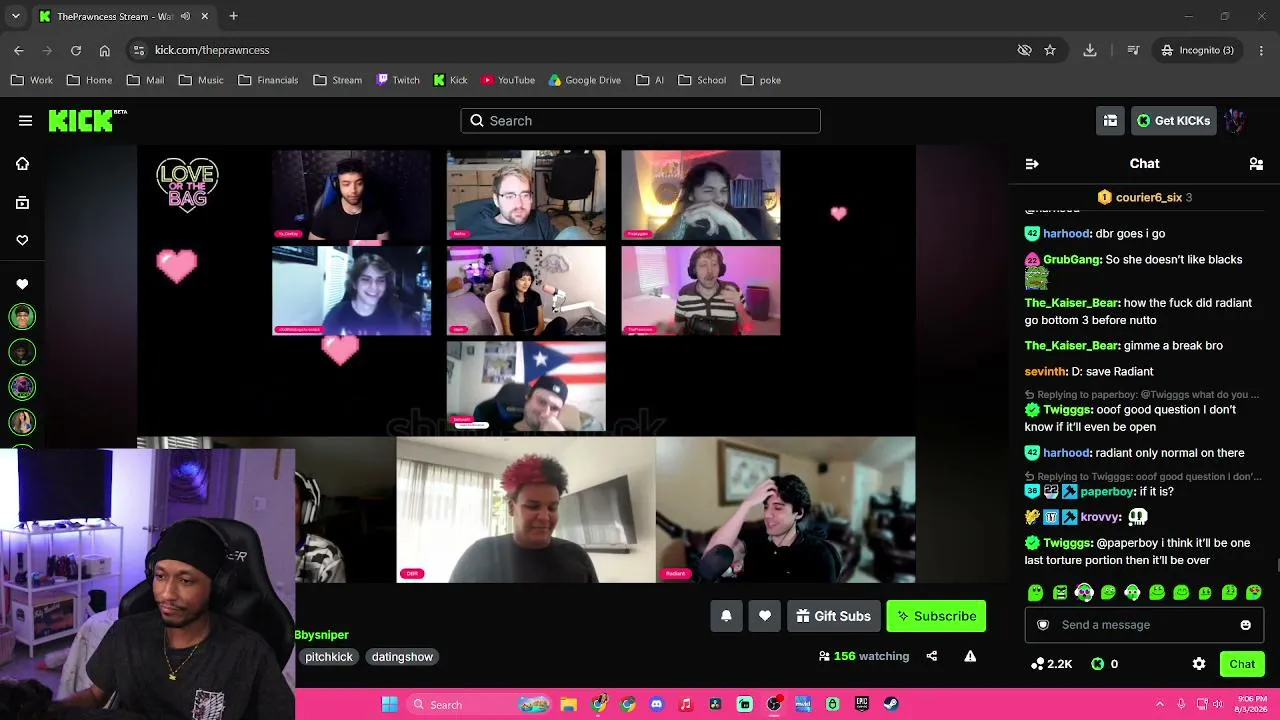1280x720 pixels.
Task: Open the Chrome three-dot menu
Action: (1262, 50)
